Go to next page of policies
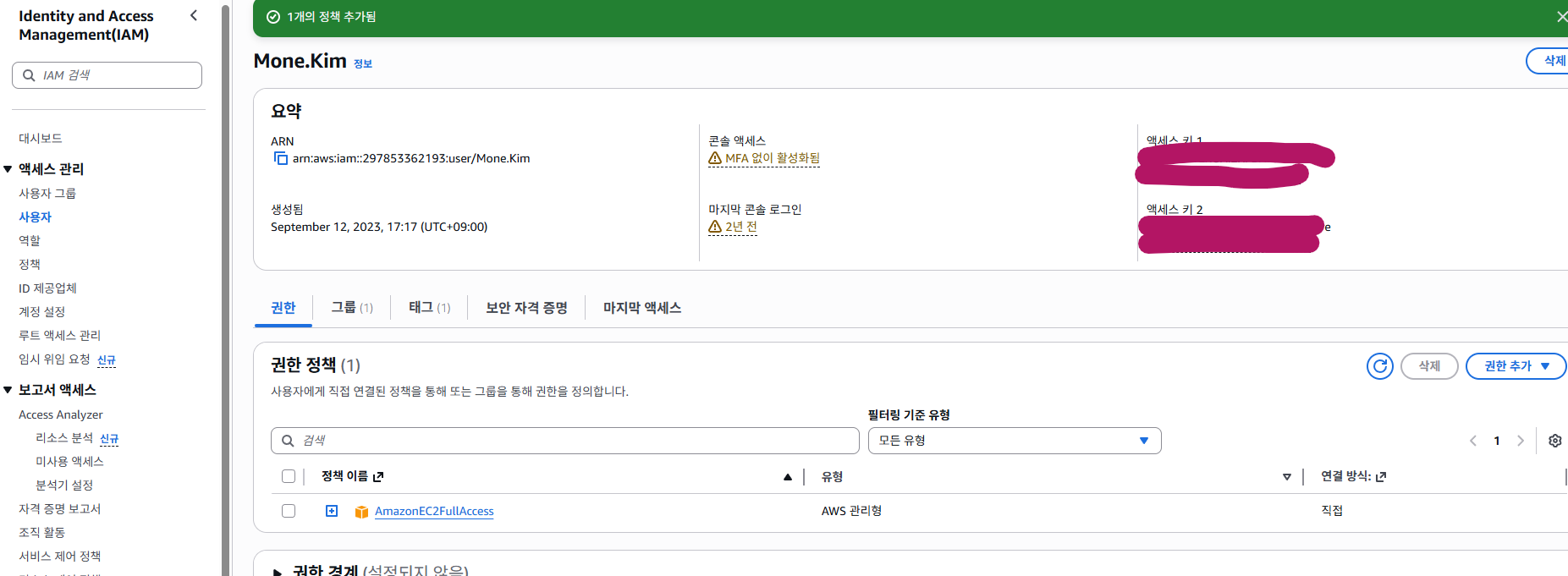The image size is (1568, 576). (1521, 441)
